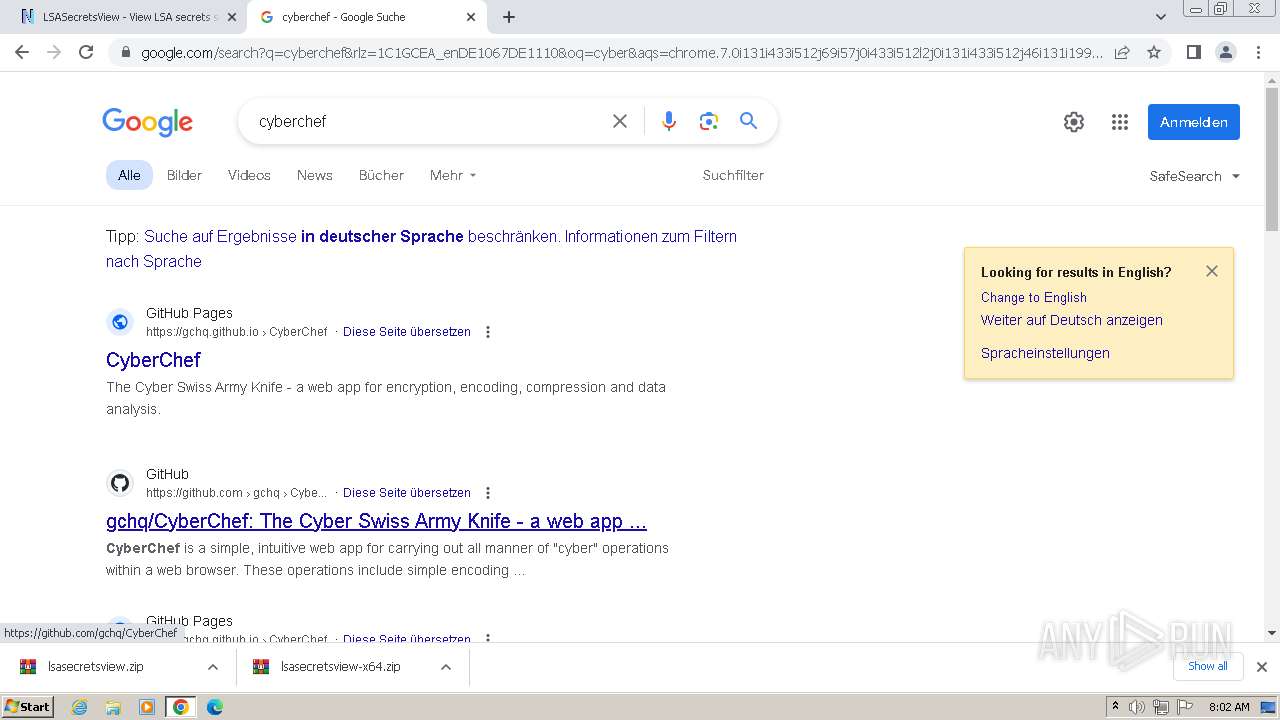The width and height of the screenshot is (1280, 720).
Task: Open the 'in deutscher Sprache' tip link
Action: 381,237
